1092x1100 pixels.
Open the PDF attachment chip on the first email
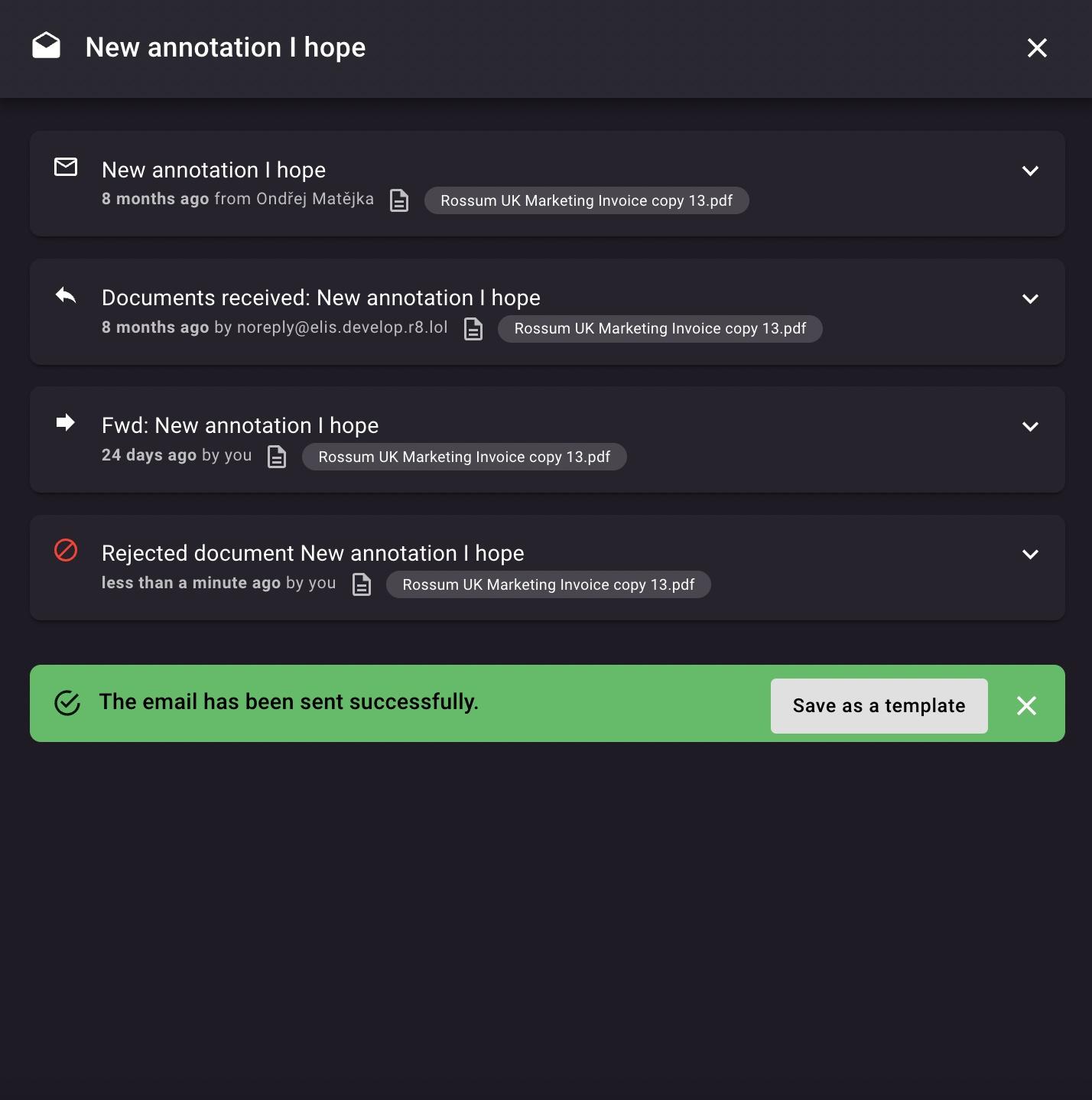click(x=587, y=200)
